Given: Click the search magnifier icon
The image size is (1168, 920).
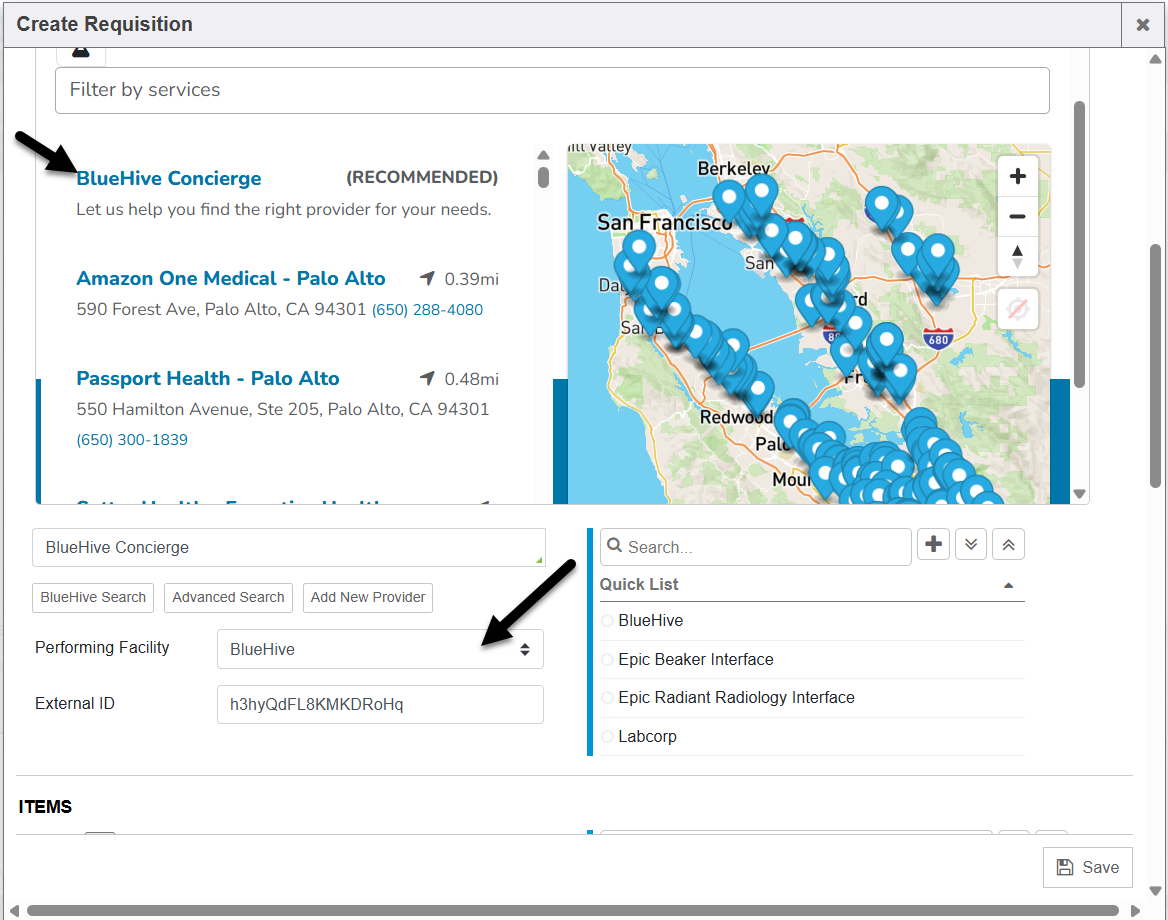Looking at the screenshot, I should click(x=615, y=546).
